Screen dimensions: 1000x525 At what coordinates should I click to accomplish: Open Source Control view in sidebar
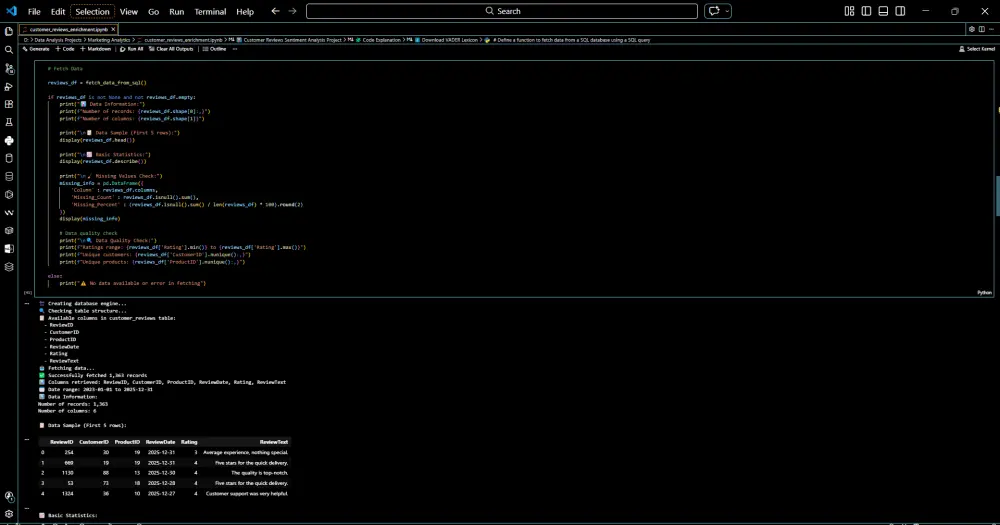[9, 68]
